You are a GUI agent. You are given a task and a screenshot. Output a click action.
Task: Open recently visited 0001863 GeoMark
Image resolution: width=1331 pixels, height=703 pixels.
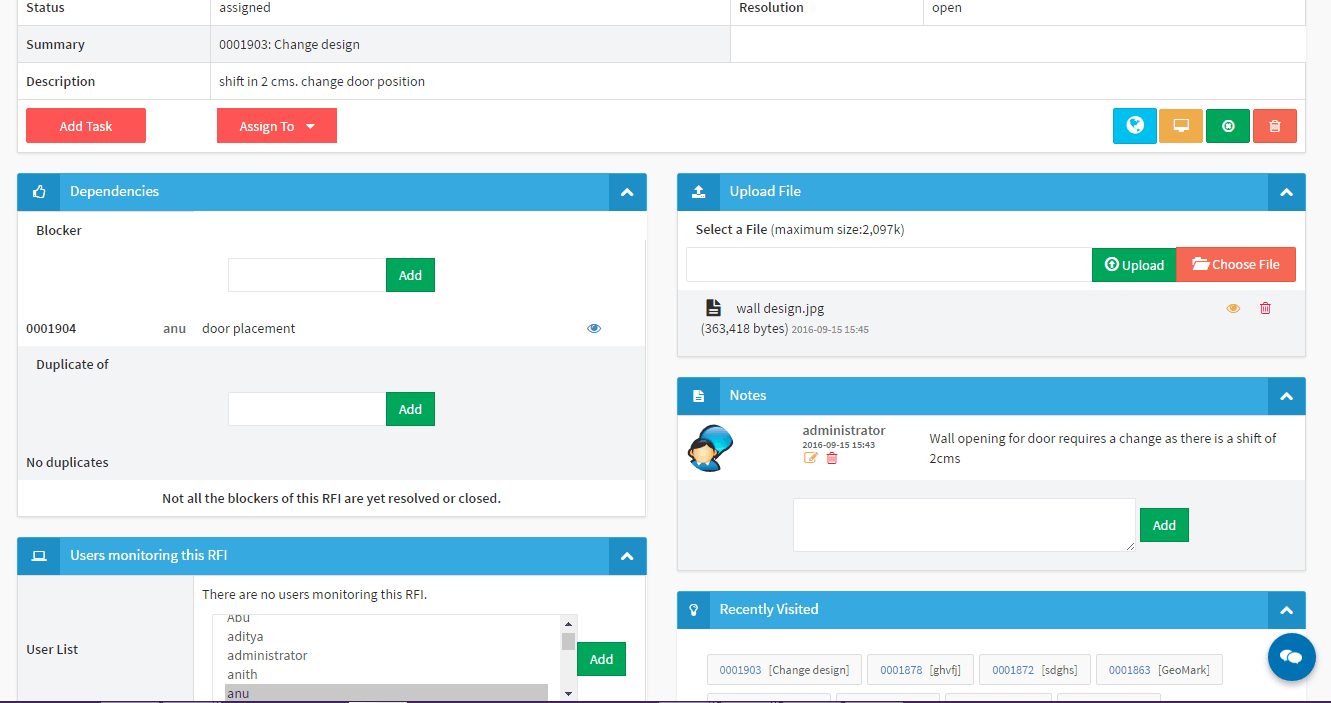pyautogui.click(x=1159, y=670)
